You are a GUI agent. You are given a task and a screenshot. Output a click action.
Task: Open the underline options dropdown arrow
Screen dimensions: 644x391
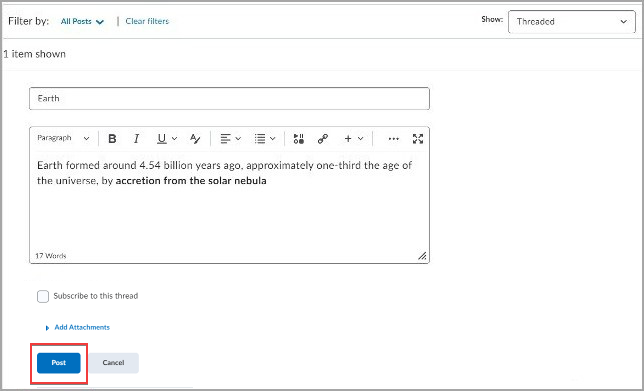[175, 139]
